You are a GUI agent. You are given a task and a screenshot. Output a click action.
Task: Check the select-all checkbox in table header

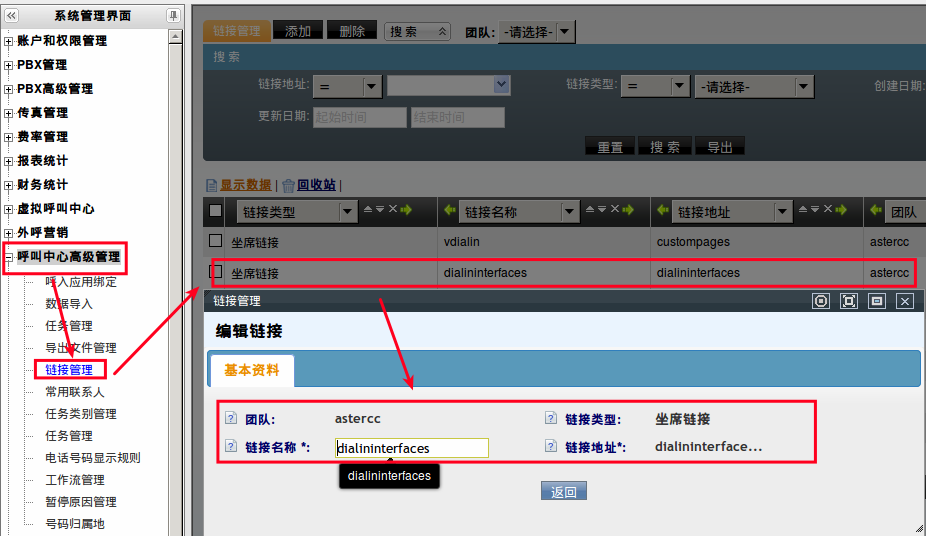(215, 211)
